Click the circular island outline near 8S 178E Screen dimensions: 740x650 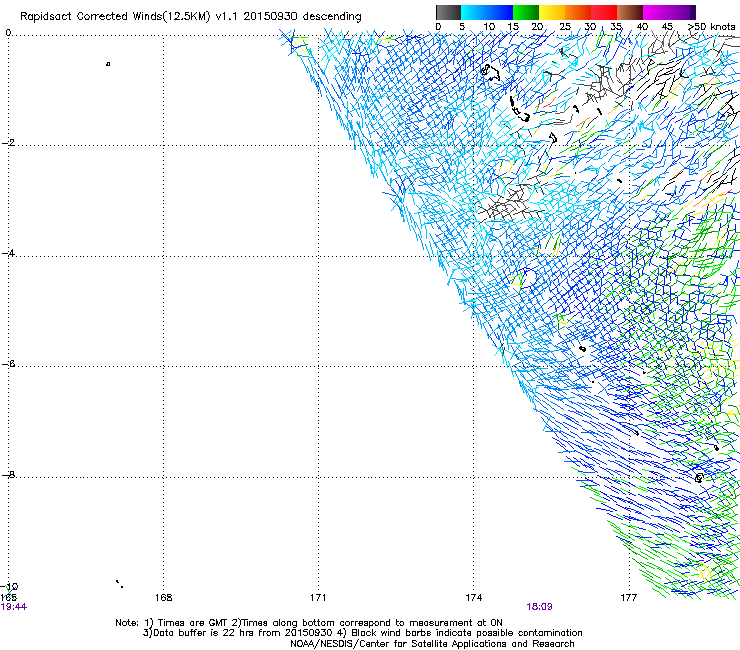pyautogui.click(x=699, y=478)
